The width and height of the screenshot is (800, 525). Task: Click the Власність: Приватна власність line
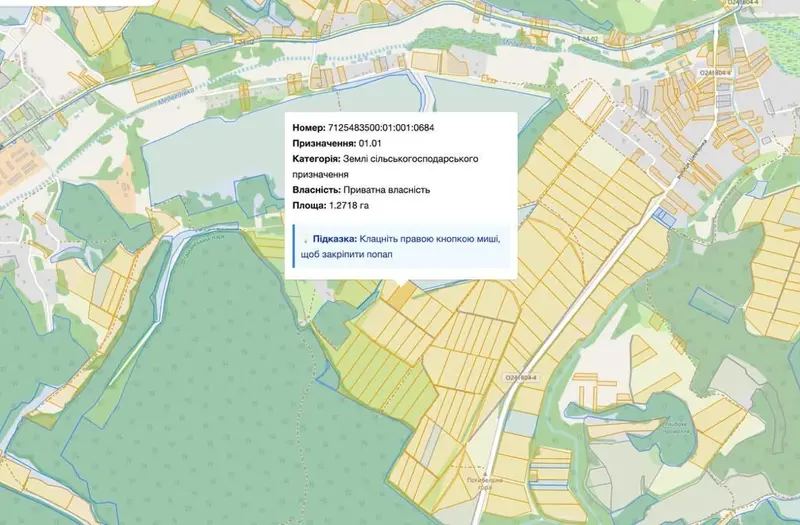tap(361, 190)
